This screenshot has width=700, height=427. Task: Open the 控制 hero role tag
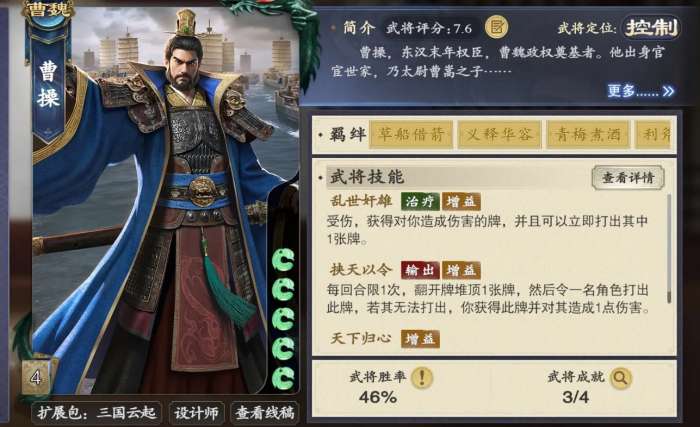click(x=652, y=28)
